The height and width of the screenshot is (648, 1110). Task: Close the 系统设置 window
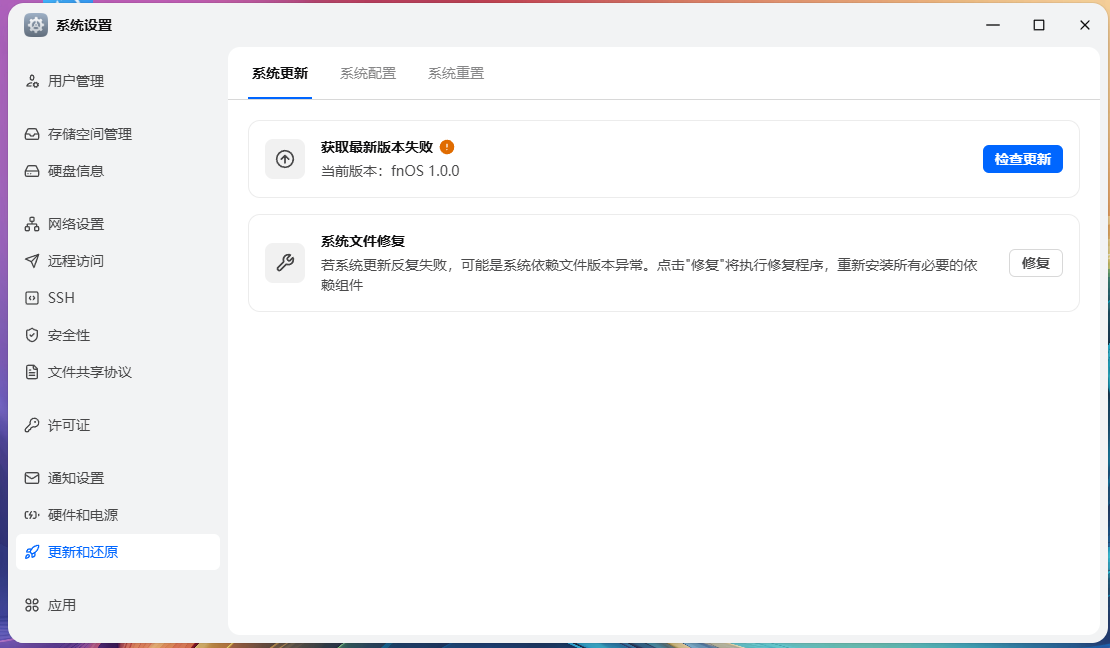[1085, 25]
